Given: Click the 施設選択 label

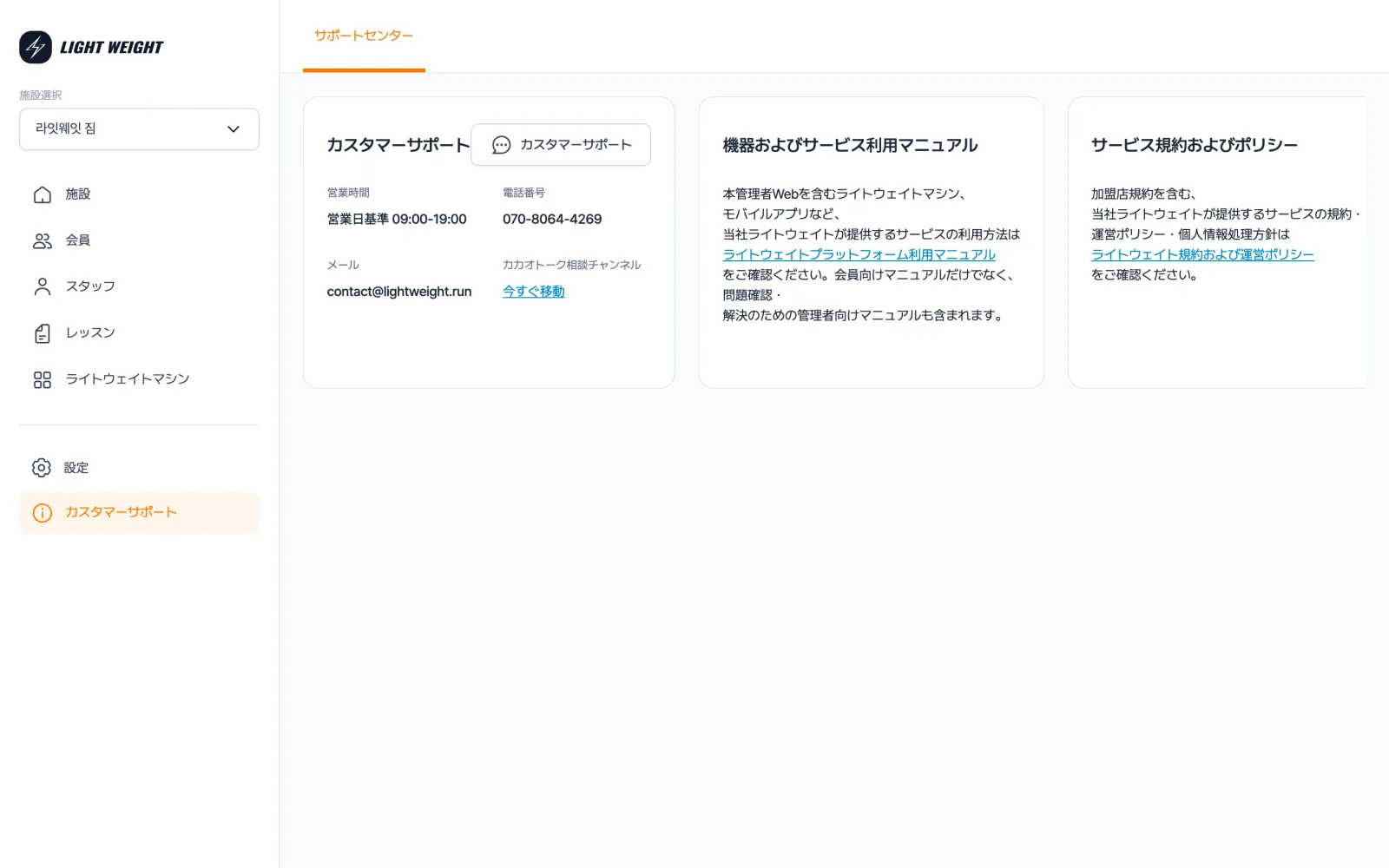Looking at the screenshot, I should coord(41,95).
